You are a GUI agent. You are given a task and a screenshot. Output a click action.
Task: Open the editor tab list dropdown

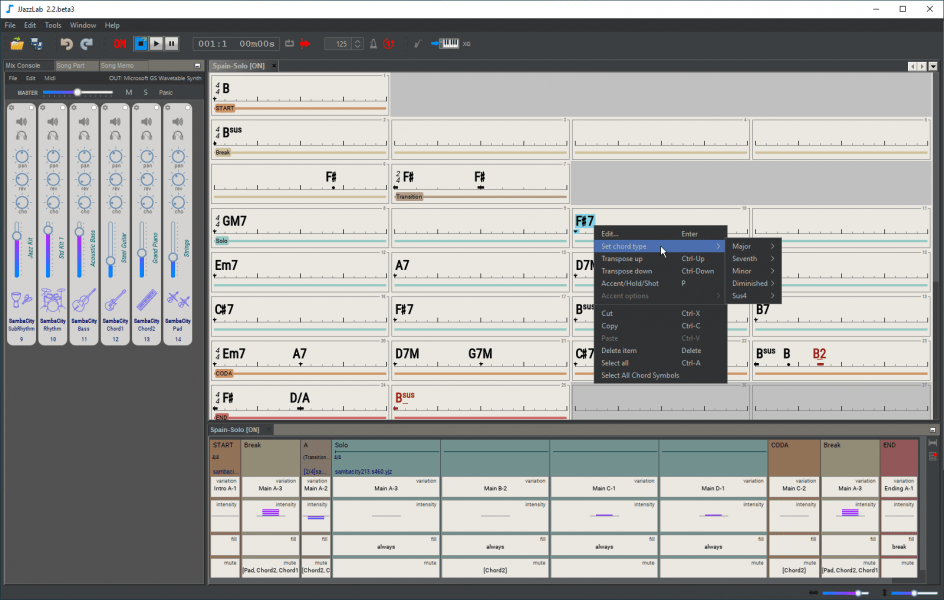pos(933,66)
